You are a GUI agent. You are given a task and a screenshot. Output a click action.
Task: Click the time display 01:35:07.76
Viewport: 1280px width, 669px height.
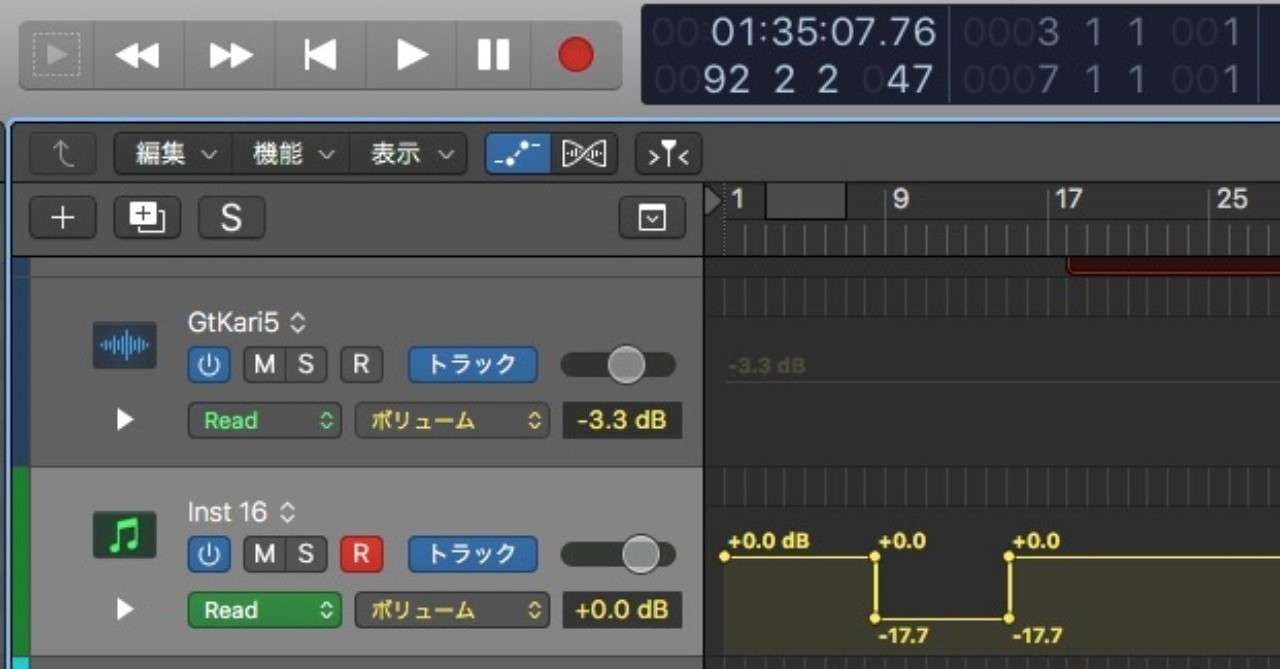pos(823,33)
